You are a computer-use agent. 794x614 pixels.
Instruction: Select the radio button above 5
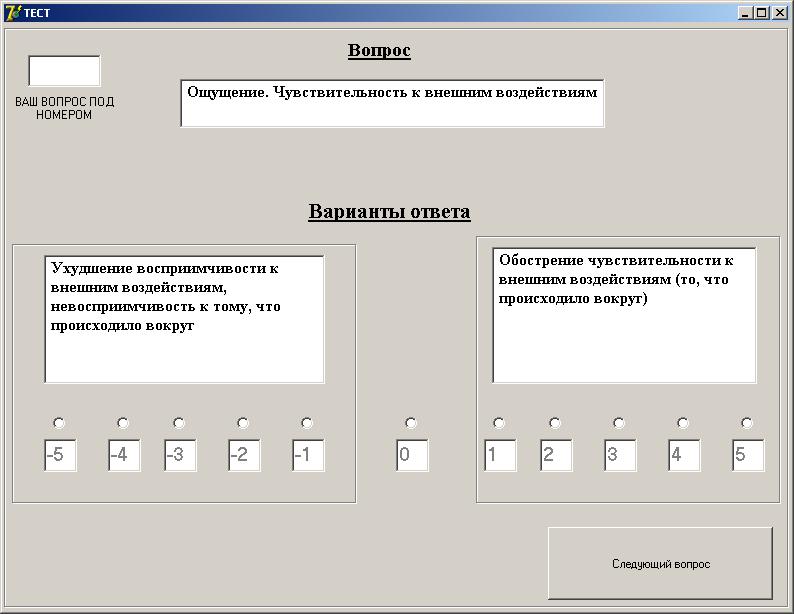click(x=747, y=423)
